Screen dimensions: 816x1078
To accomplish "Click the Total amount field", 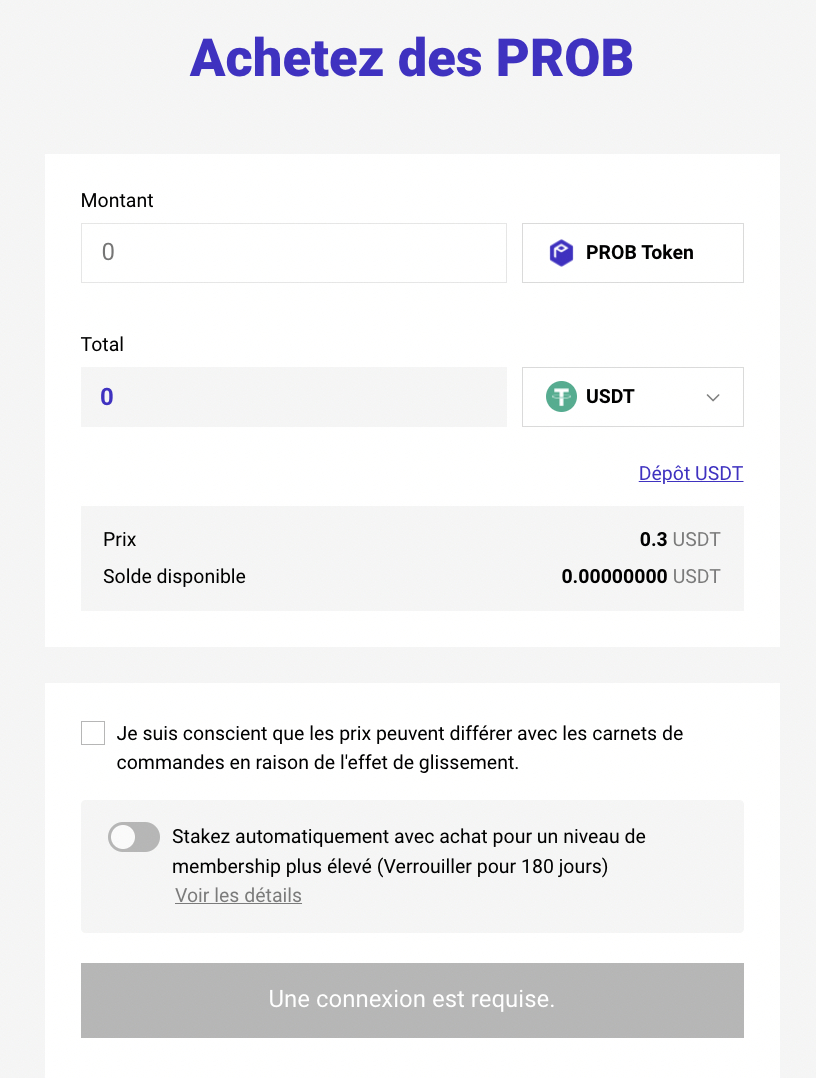I will [x=294, y=397].
